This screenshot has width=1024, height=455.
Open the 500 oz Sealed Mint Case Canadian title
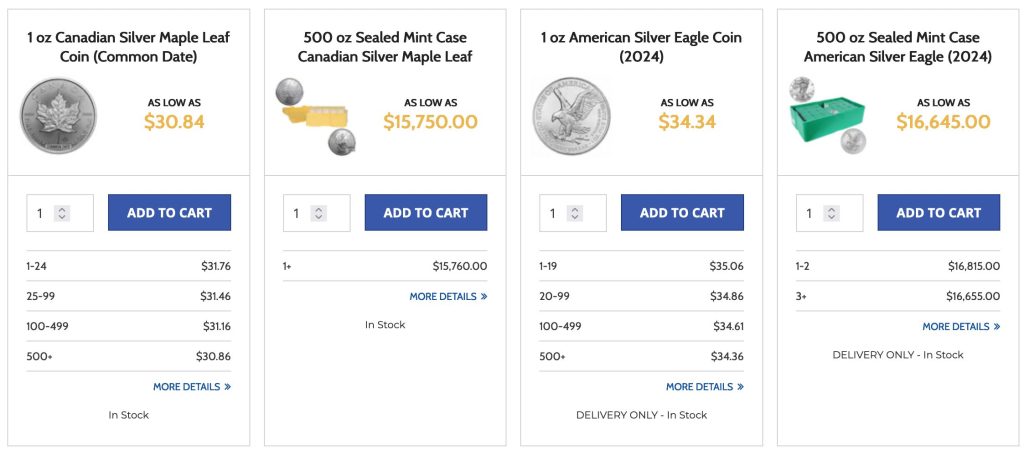coord(385,47)
